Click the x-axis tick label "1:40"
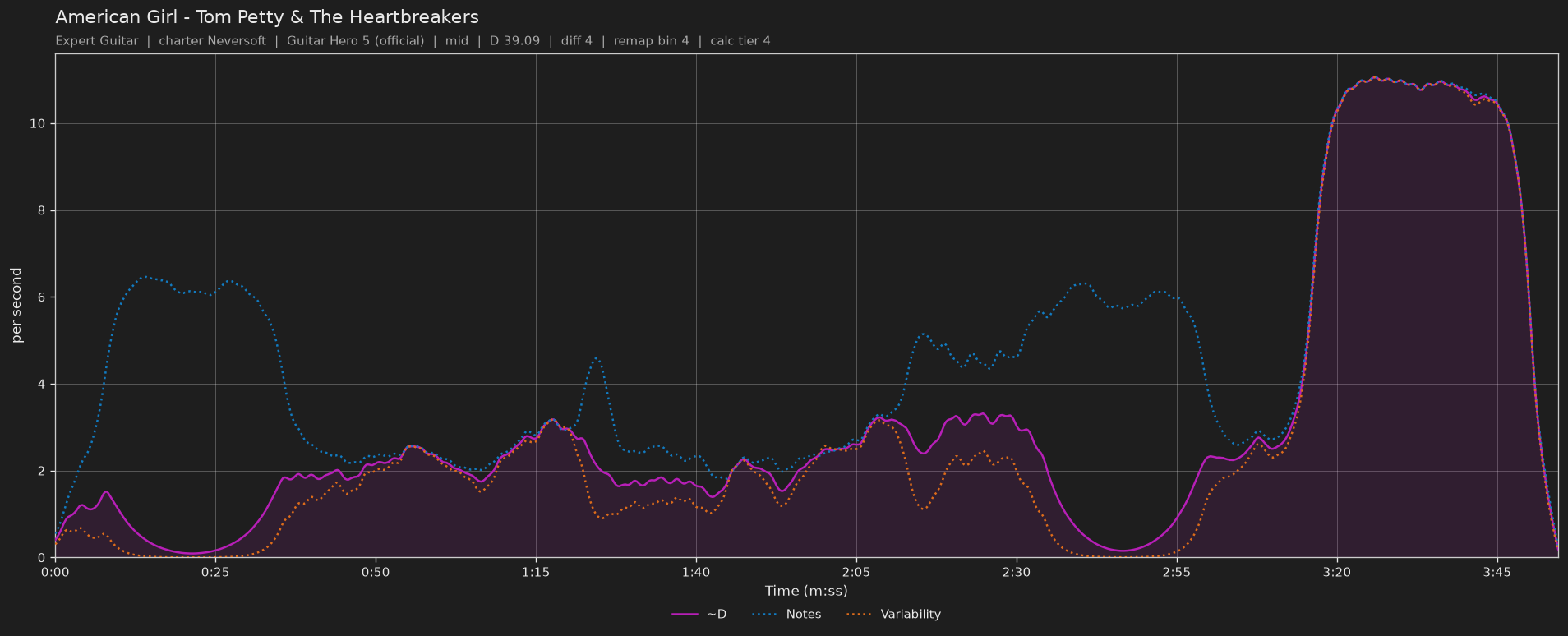1568x636 pixels. tap(696, 573)
